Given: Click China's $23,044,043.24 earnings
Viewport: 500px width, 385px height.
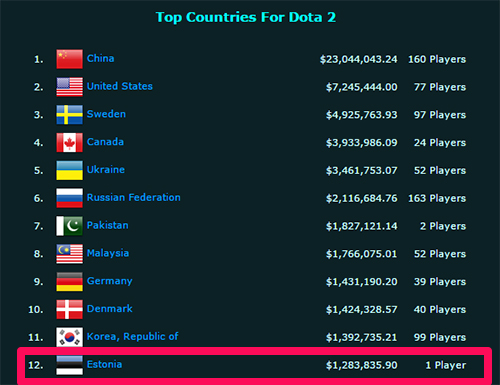Looking at the screenshot, I should point(359,59).
